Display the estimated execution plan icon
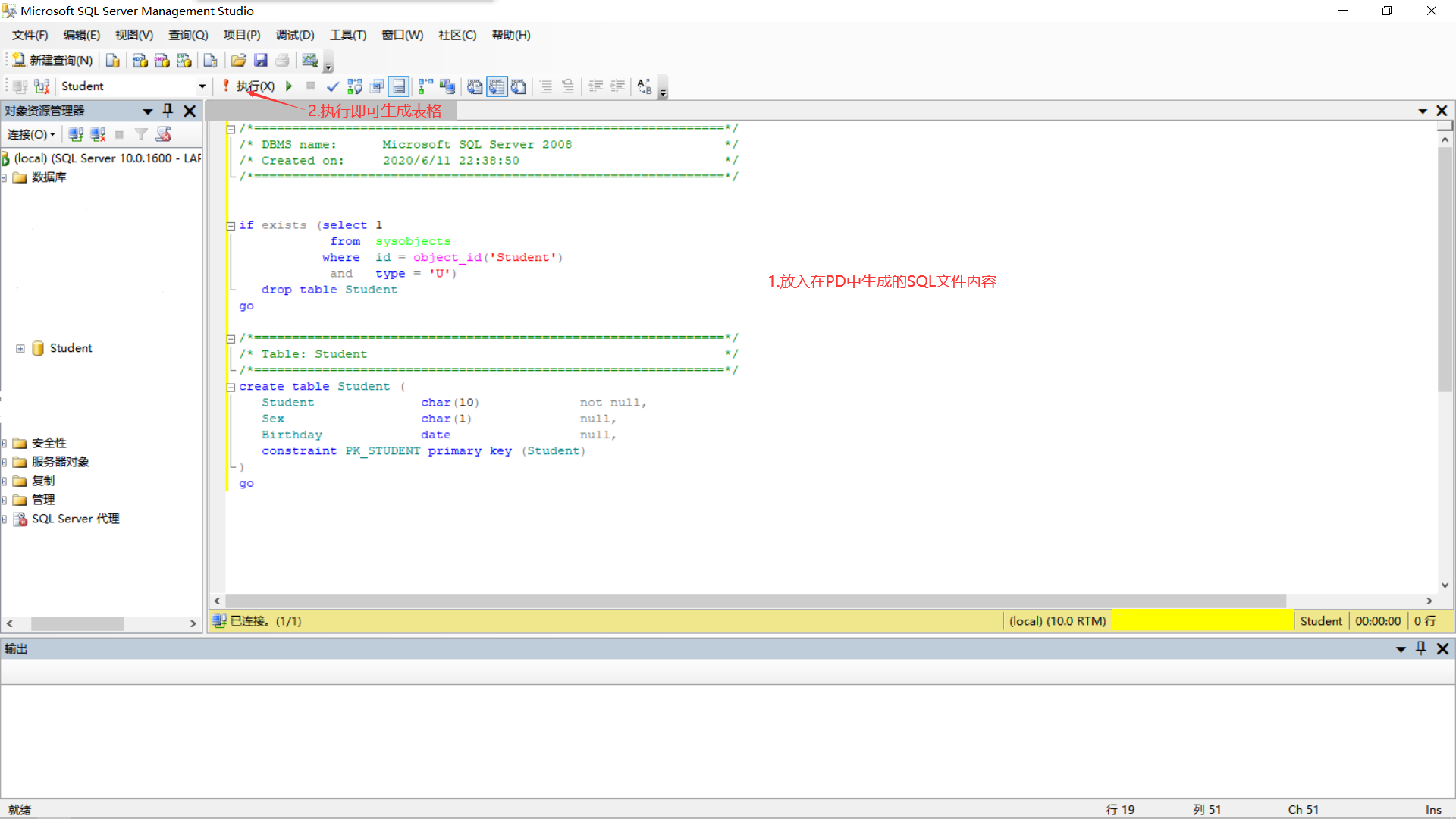 355,86
